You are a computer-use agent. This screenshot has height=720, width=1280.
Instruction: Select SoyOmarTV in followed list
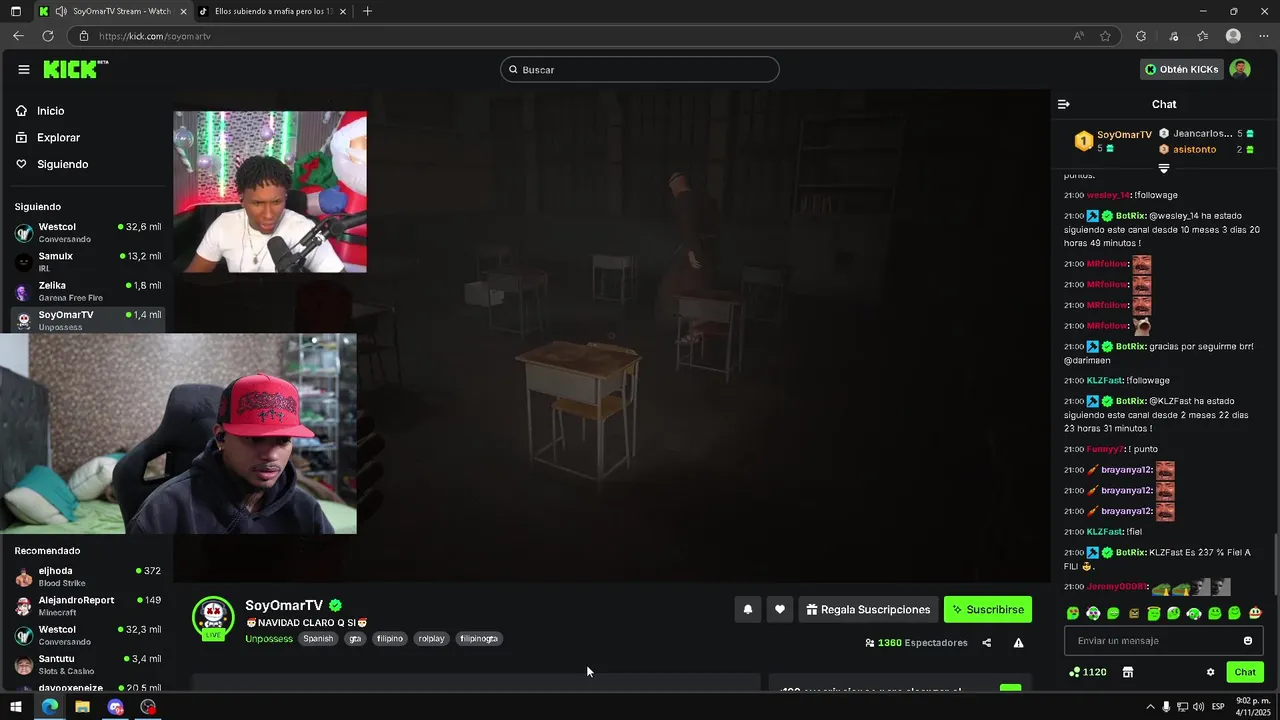(x=88, y=320)
